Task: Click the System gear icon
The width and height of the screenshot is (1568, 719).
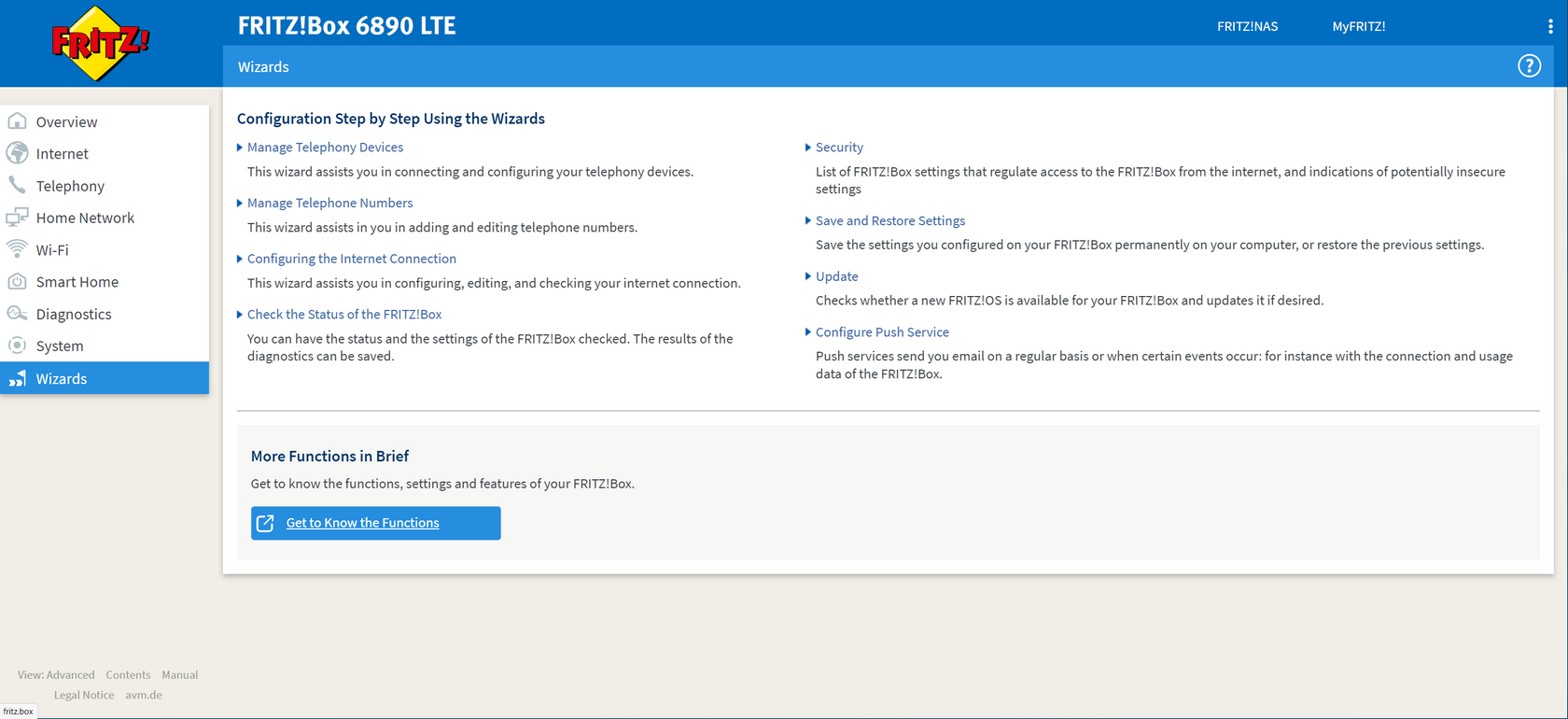Action: [17, 345]
